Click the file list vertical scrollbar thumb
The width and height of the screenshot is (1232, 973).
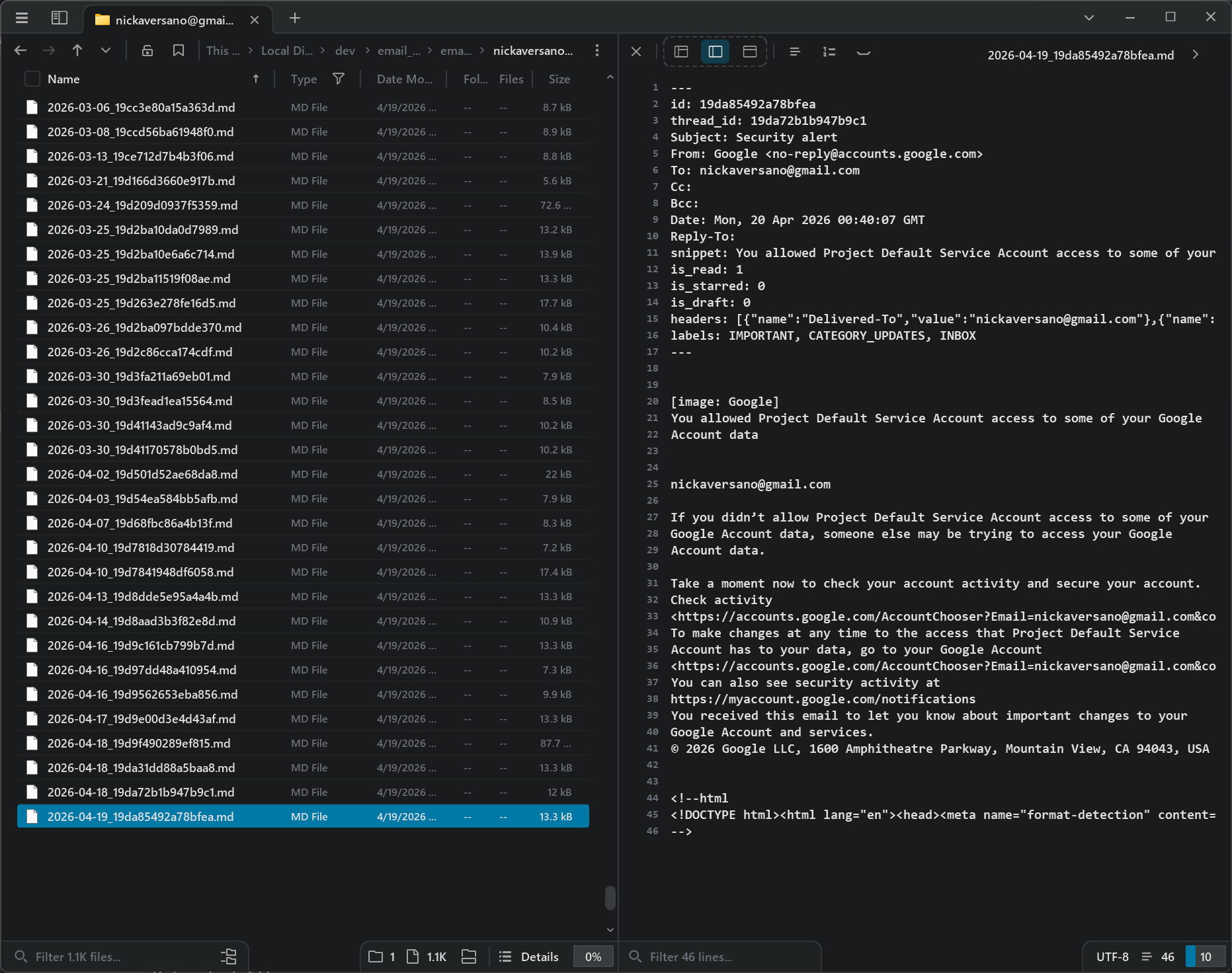[610, 898]
